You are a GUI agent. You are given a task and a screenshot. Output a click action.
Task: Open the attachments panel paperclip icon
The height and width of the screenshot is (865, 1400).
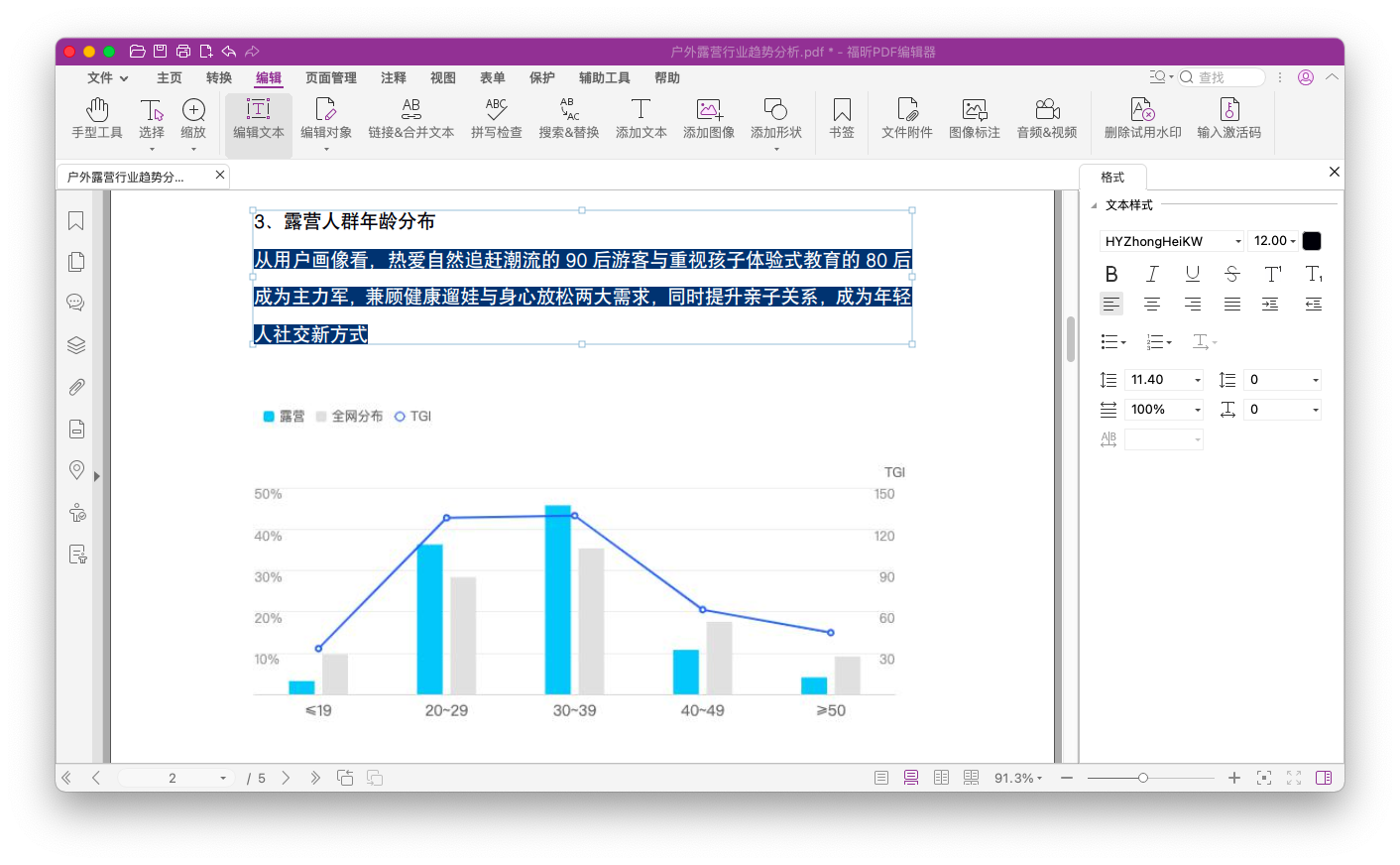tap(76, 387)
